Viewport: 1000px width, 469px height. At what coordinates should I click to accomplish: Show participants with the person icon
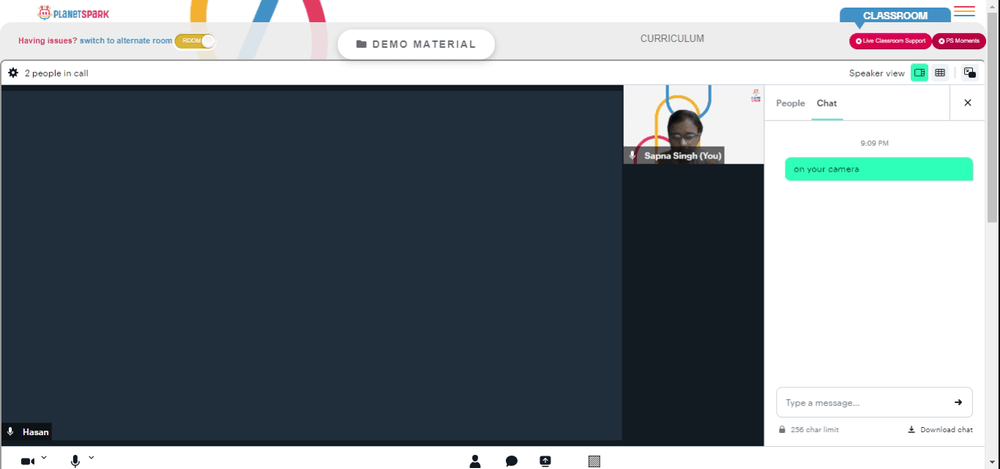click(474, 461)
